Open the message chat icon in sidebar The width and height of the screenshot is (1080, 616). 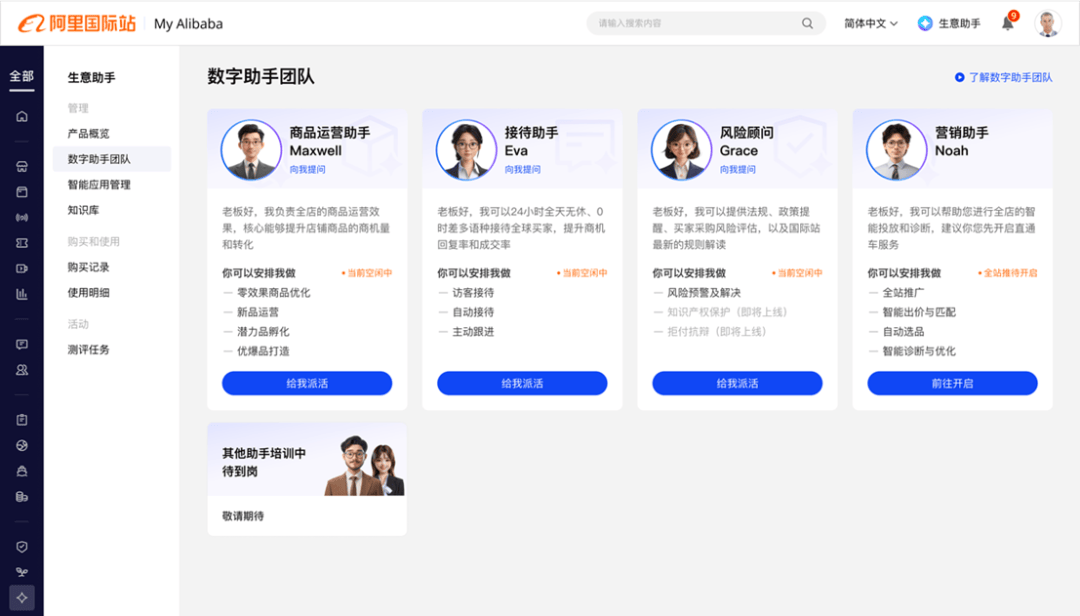(x=22, y=344)
